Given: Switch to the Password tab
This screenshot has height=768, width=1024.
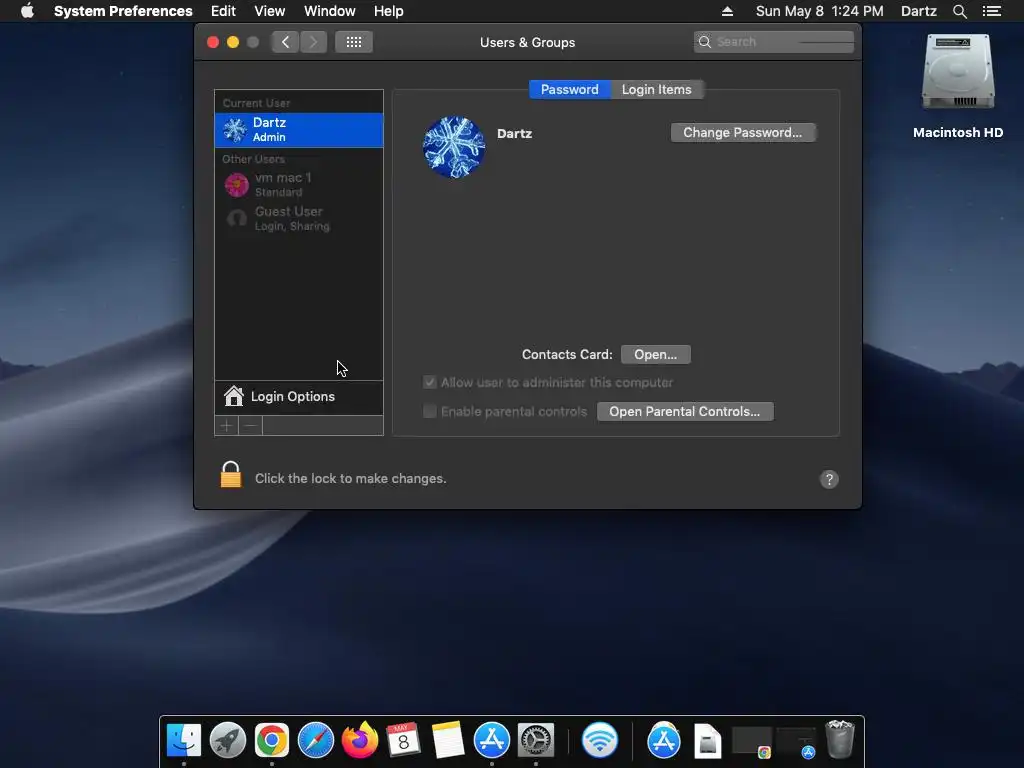Looking at the screenshot, I should click(569, 89).
